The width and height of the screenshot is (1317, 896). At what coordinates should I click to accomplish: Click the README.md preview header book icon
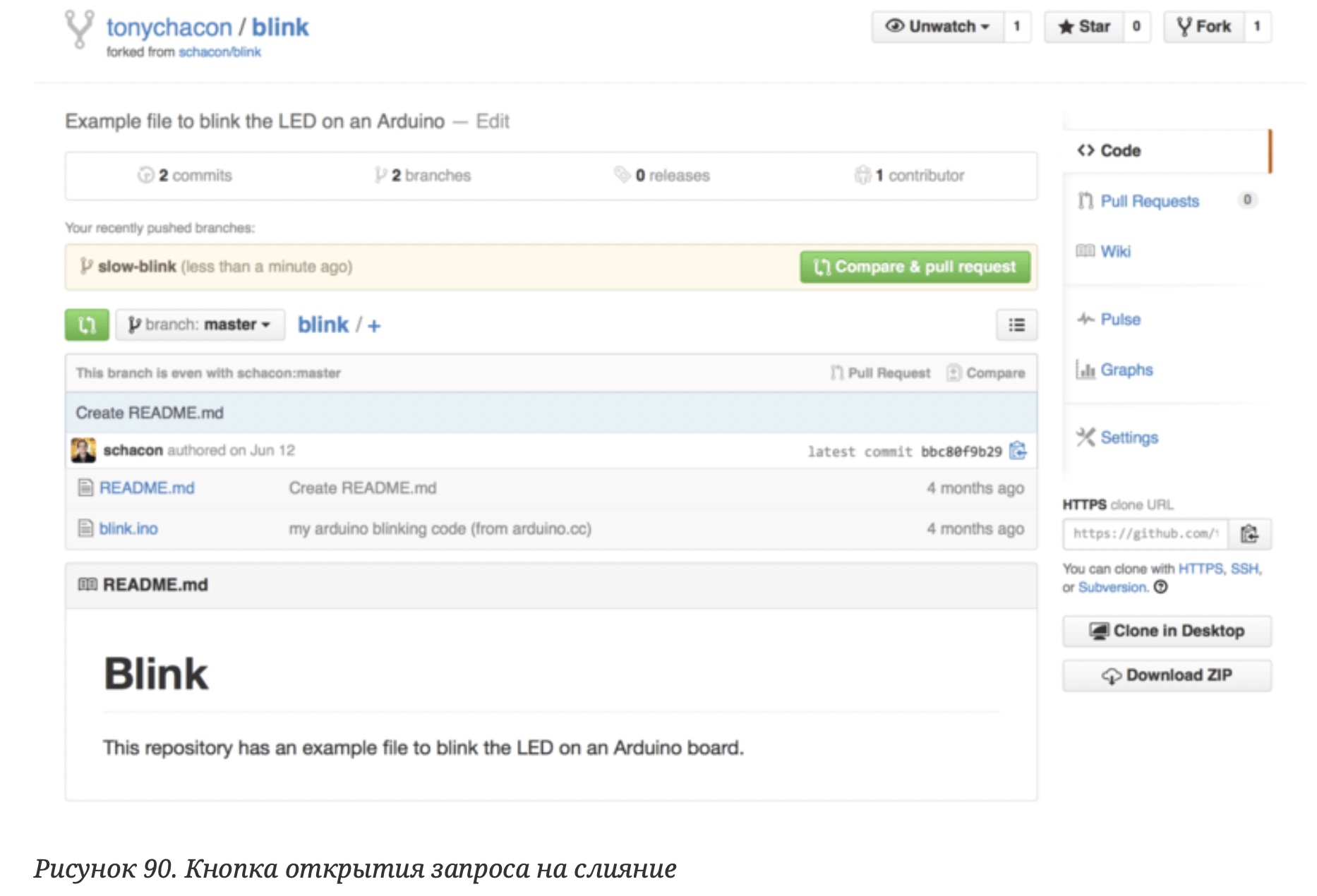(88, 584)
